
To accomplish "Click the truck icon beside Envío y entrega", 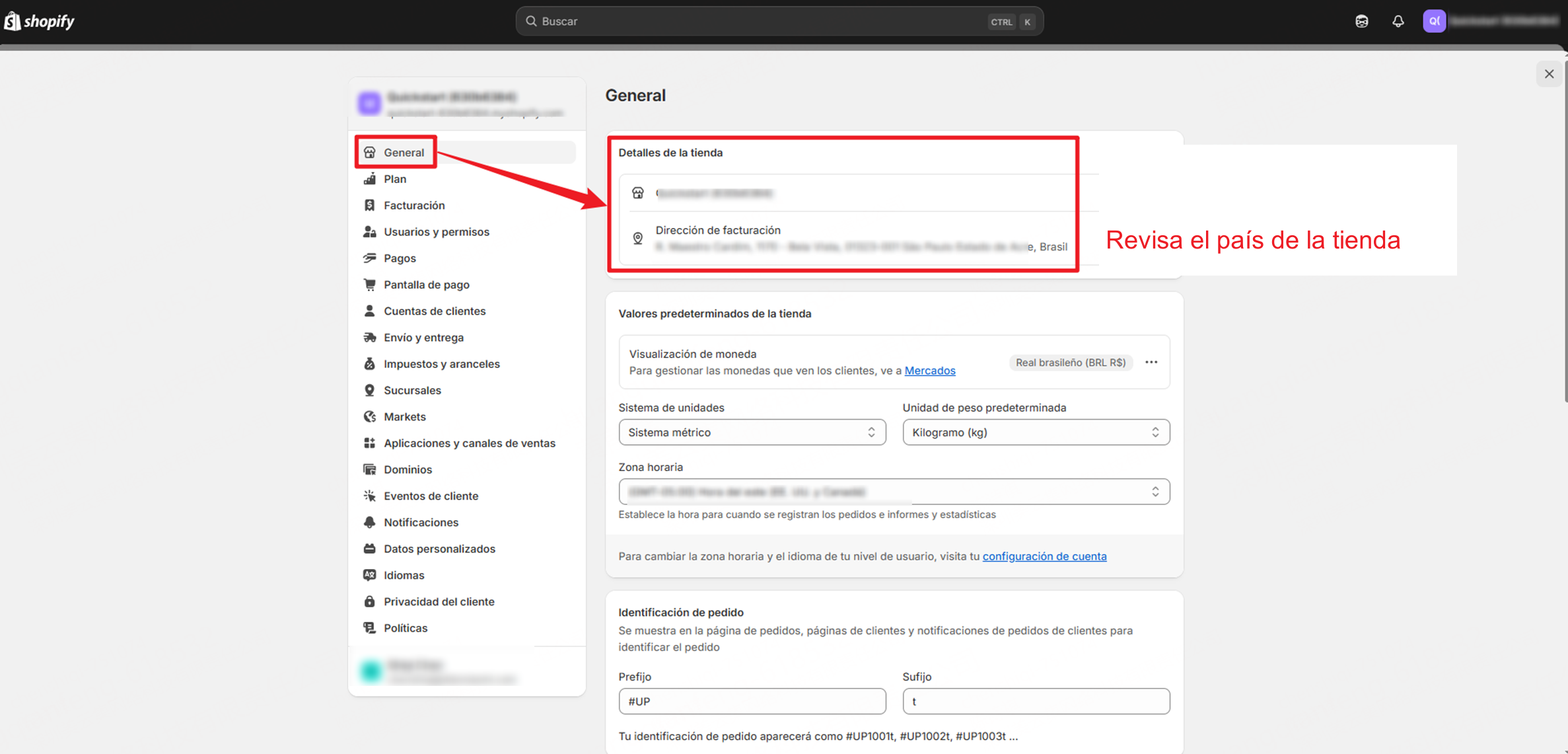I will (370, 338).
